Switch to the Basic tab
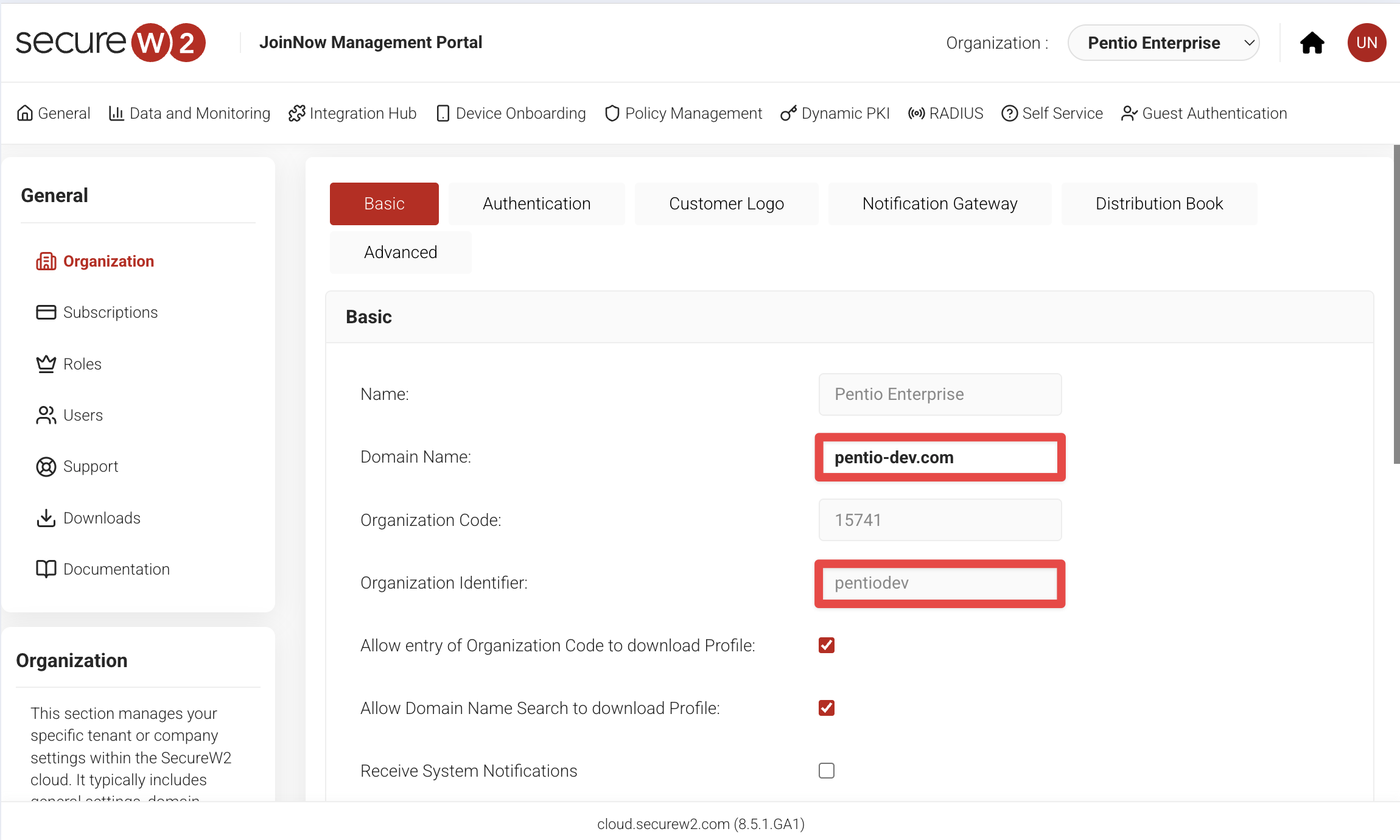Image resolution: width=1400 pixels, height=840 pixels. tap(384, 204)
